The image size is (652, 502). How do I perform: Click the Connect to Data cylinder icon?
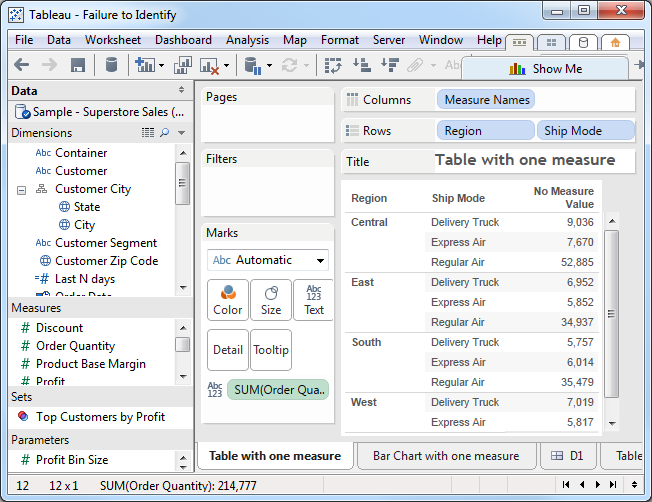[111, 65]
